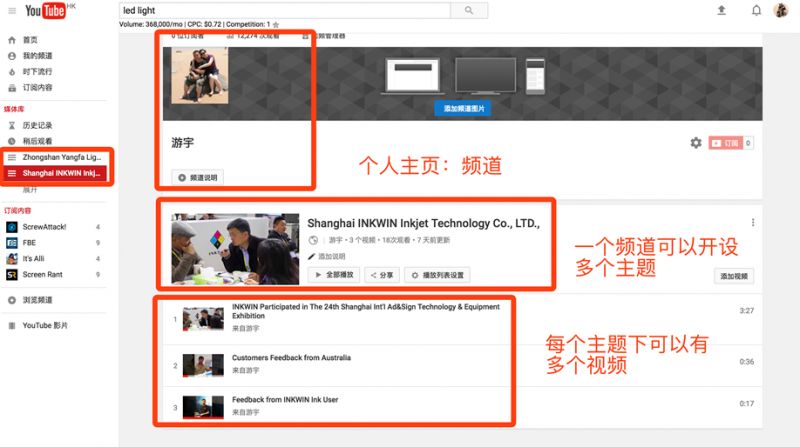This screenshot has width=800, height=447.
Task: Click 频道说明 channel description button
Action: coord(198,178)
